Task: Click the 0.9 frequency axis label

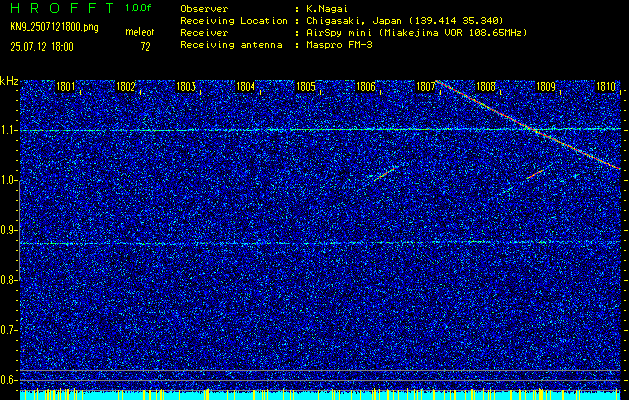Action: click(8, 230)
